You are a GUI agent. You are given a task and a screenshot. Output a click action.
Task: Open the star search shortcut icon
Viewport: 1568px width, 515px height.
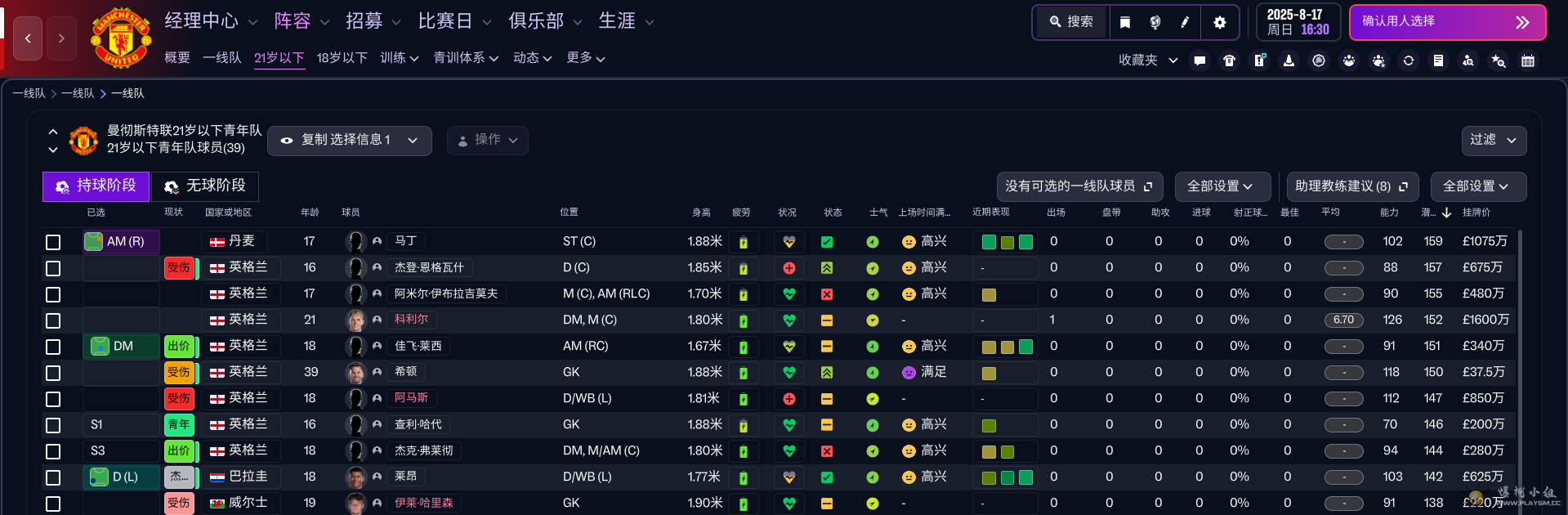tap(1498, 60)
